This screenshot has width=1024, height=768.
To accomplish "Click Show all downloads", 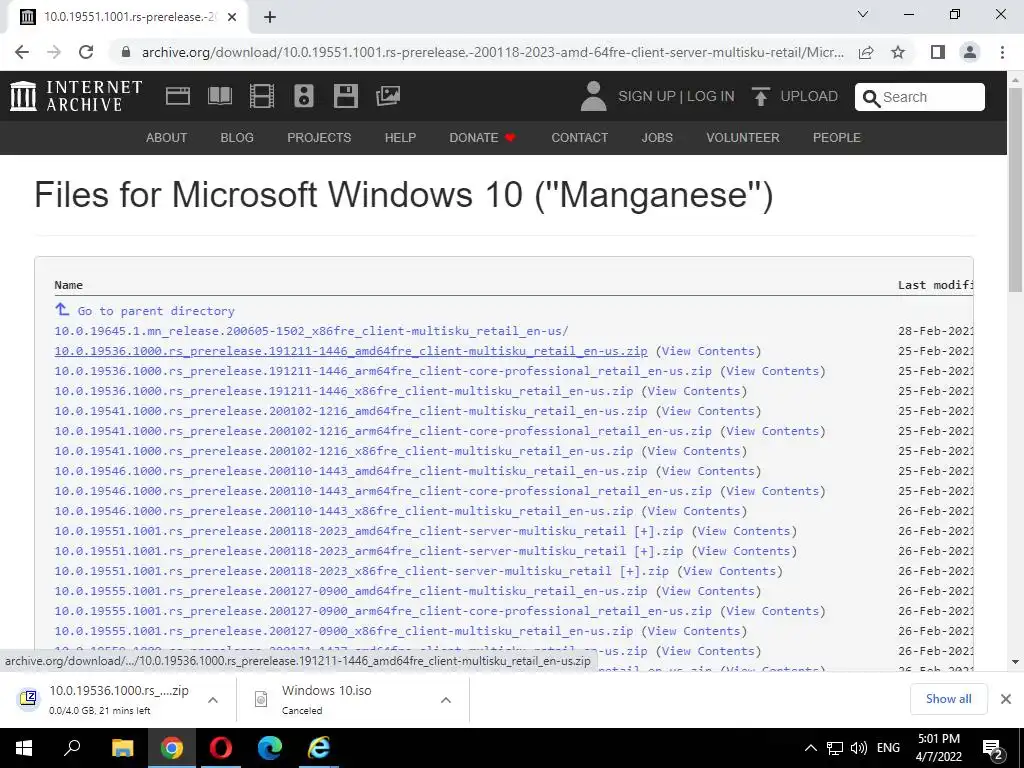I will 948,699.
